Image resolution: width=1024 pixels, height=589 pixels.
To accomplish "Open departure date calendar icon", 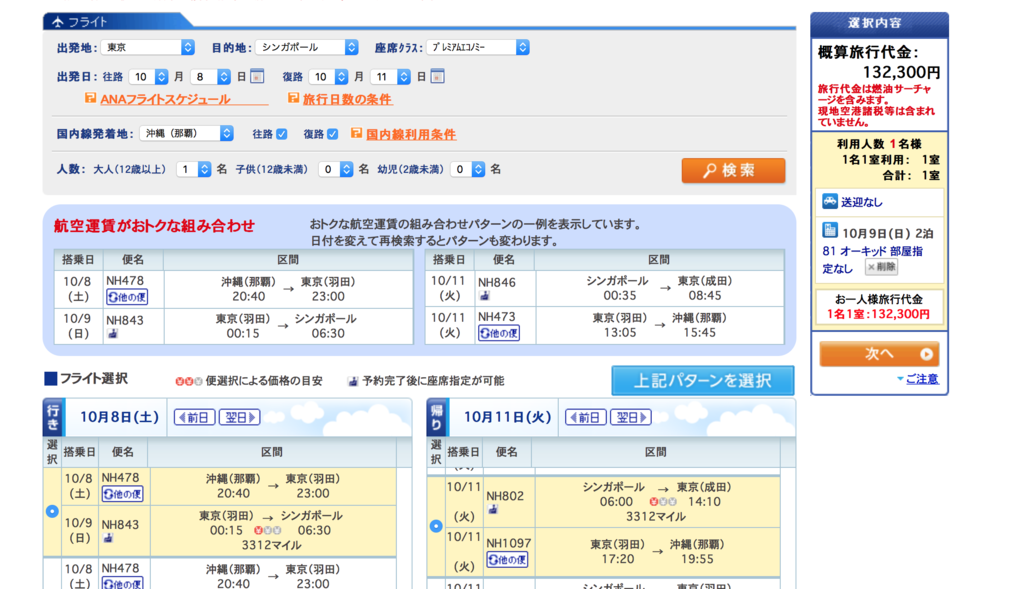I will coord(257,76).
